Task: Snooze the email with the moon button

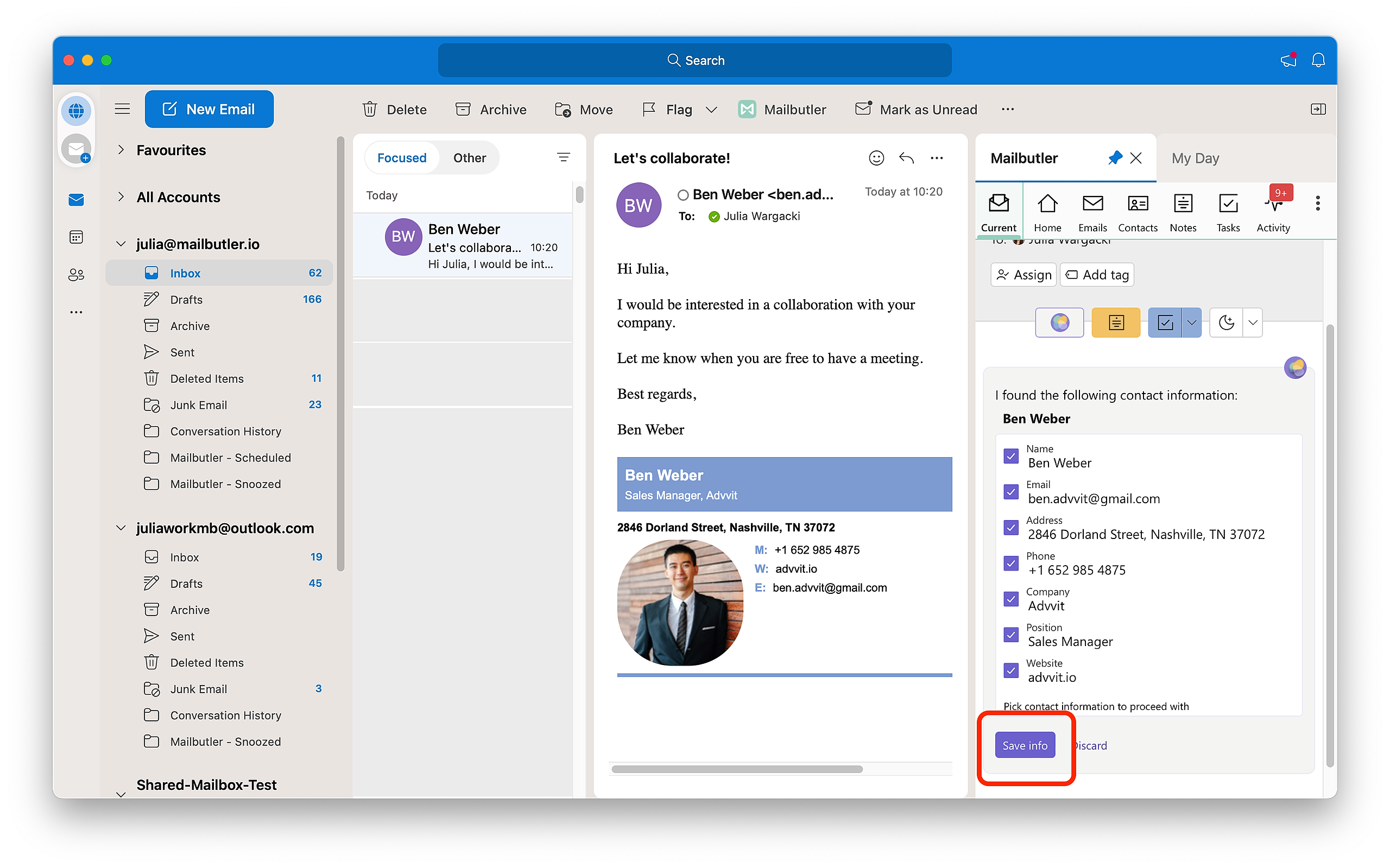Action: (1226, 322)
